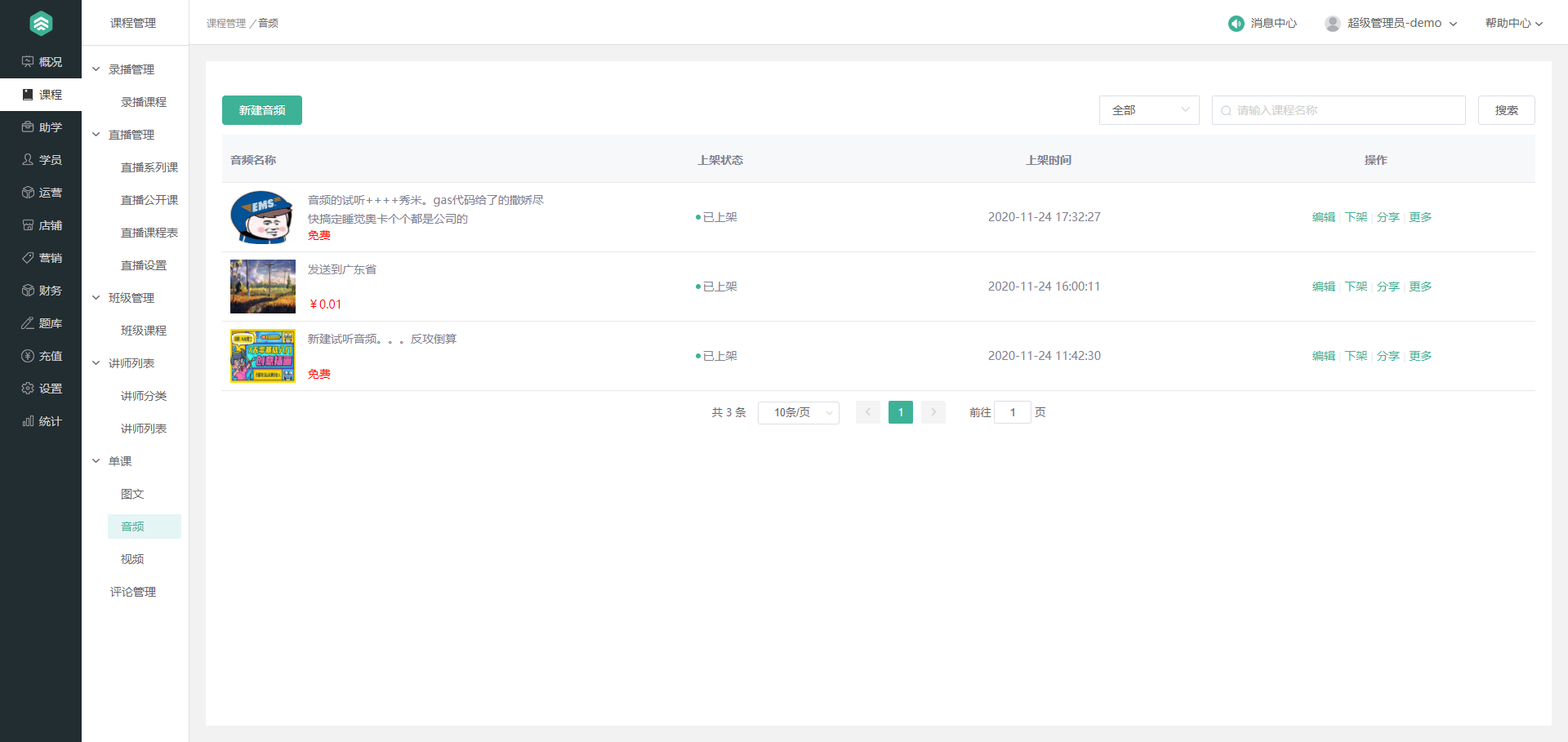Click 编辑 for the 17:32:27 audio row

tap(1324, 217)
